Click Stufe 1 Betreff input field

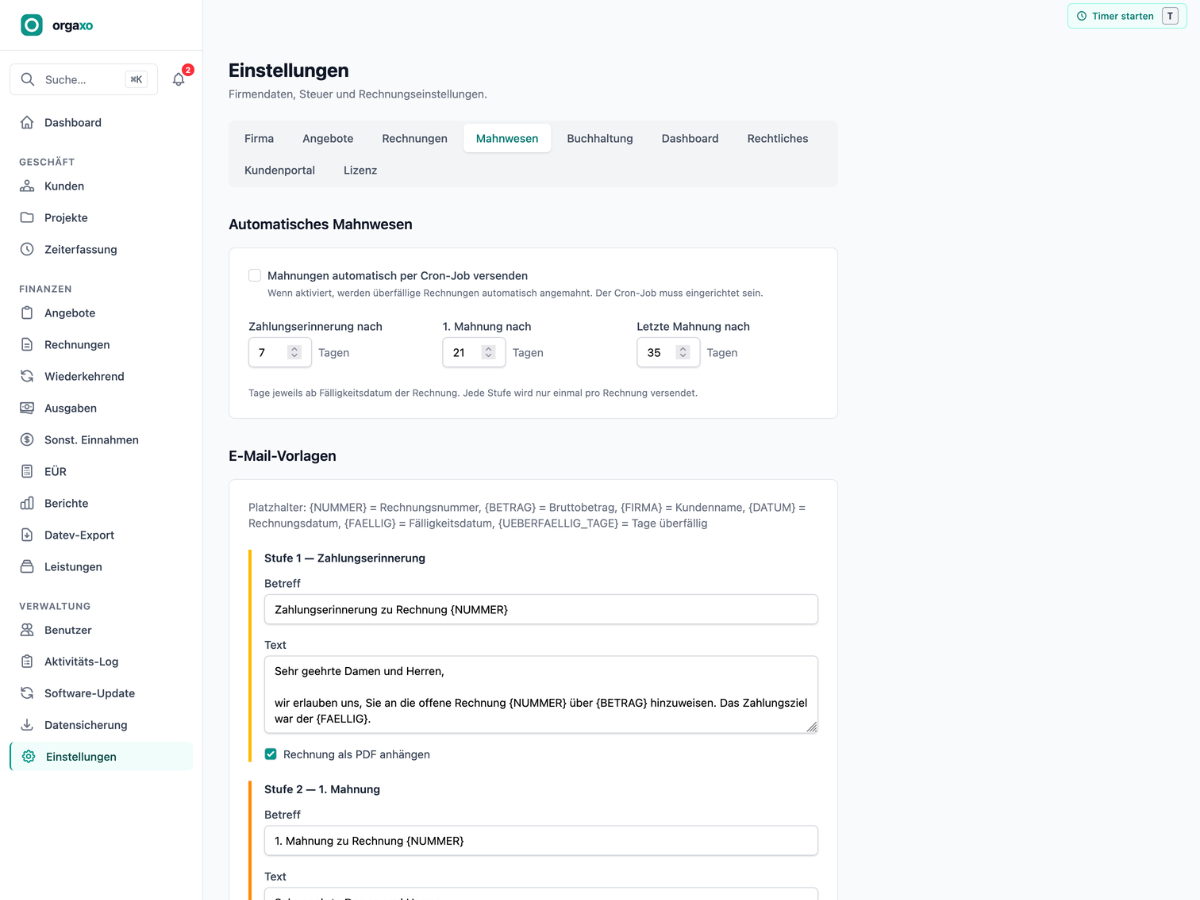pos(541,609)
